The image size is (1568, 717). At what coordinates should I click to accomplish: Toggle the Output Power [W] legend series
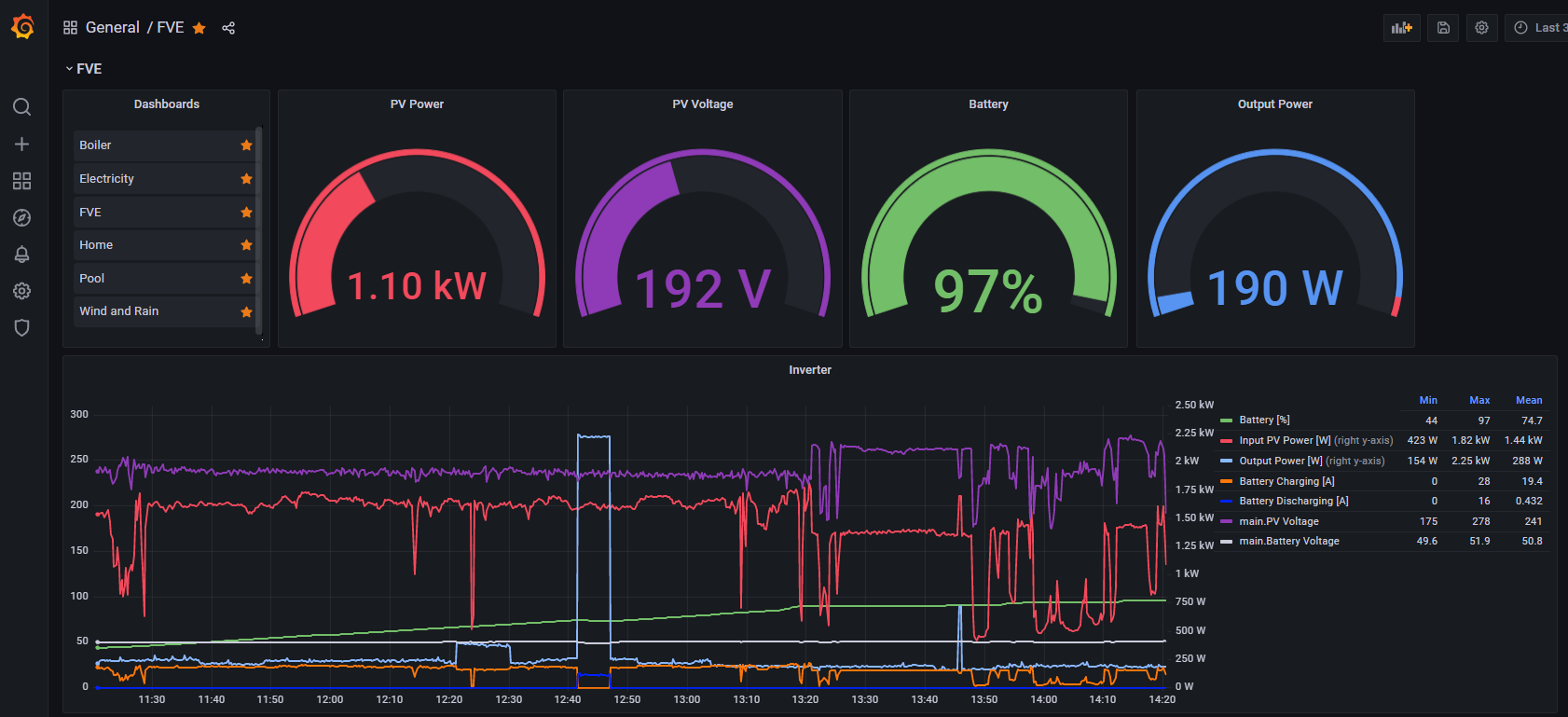point(1312,461)
